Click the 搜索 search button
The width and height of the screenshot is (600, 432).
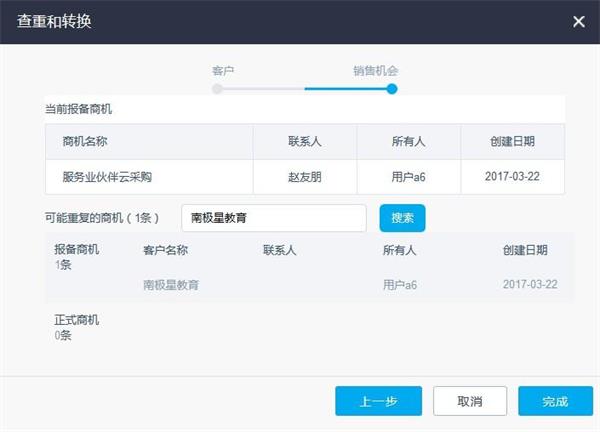click(402, 218)
